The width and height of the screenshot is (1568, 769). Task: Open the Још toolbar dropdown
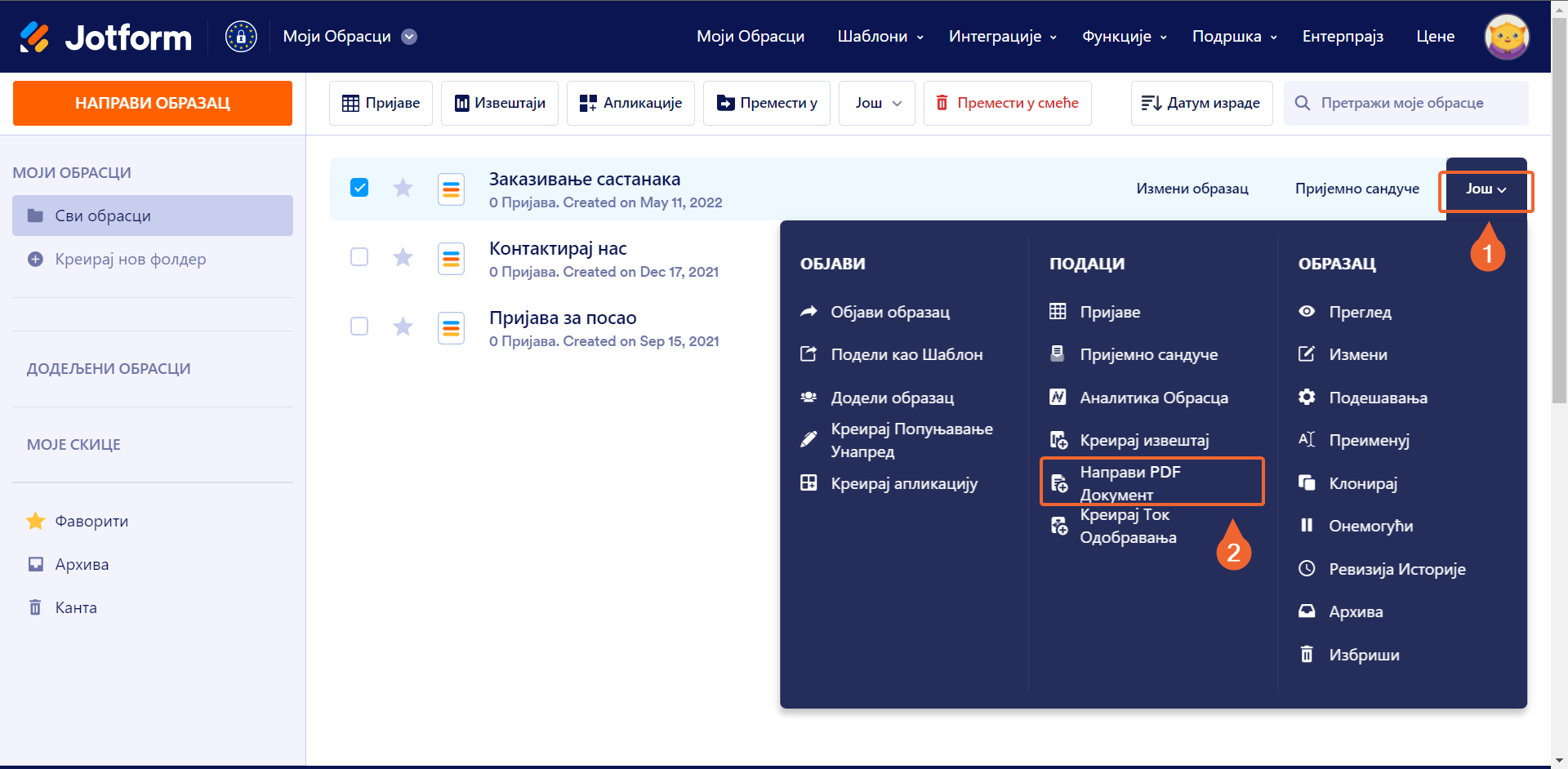877,103
